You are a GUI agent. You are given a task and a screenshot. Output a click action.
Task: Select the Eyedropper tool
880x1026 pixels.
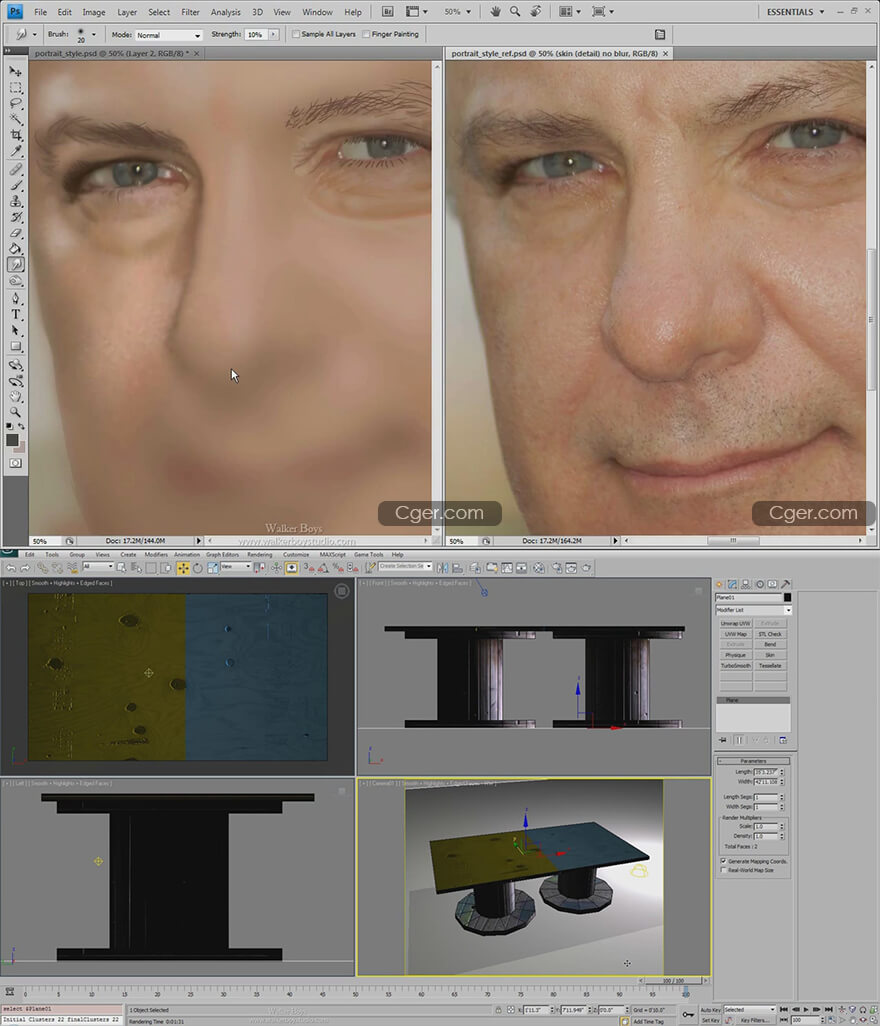pyautogui.click(x=16, y=152)
